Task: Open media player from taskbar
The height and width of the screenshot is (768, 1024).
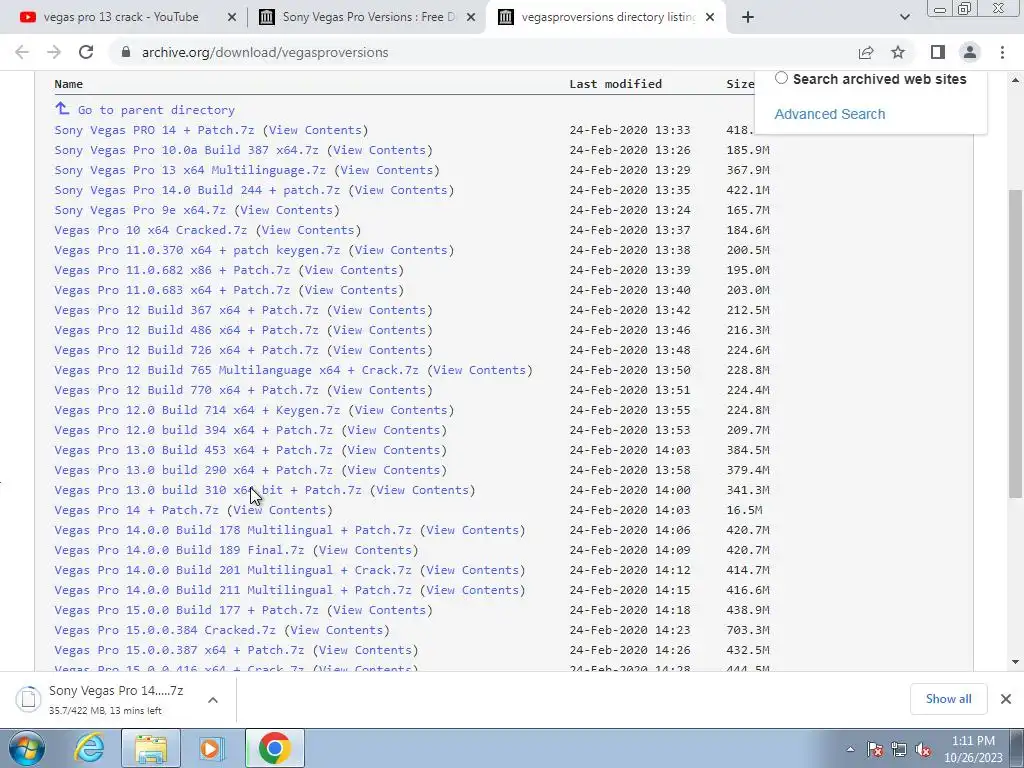Action: coord(211,748)
